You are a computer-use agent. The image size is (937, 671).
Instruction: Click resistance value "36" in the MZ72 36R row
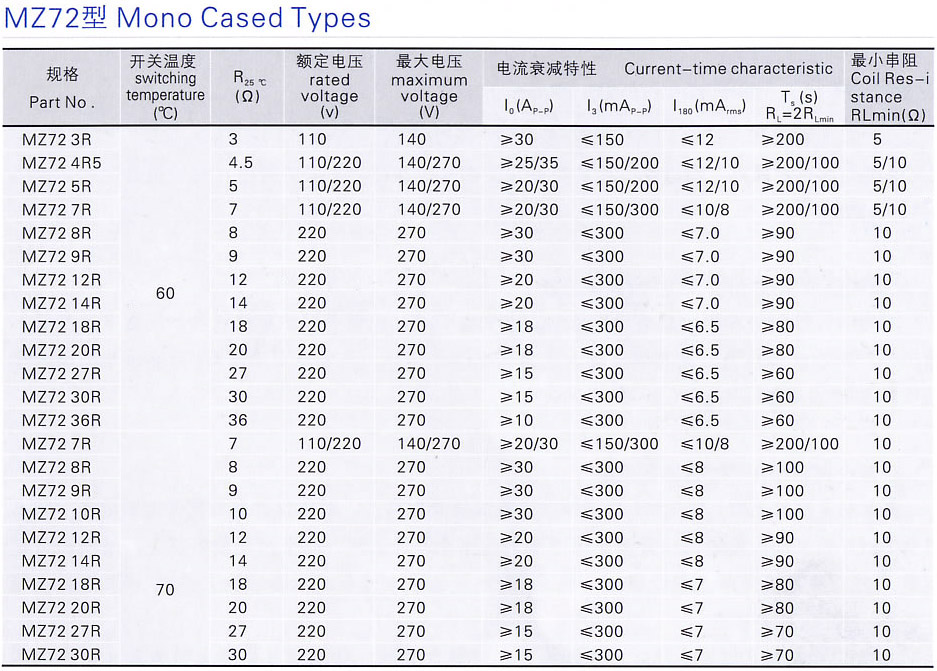[238, 421]
